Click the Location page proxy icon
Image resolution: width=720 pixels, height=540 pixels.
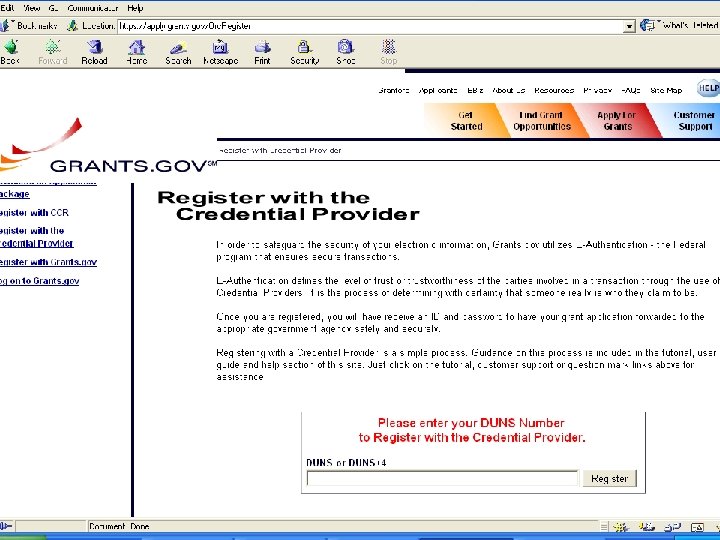[x=72, y=26]
